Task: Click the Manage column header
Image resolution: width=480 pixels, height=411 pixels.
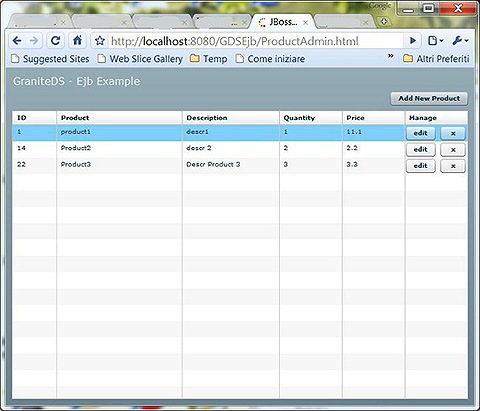Action: [x=436, y=118]
